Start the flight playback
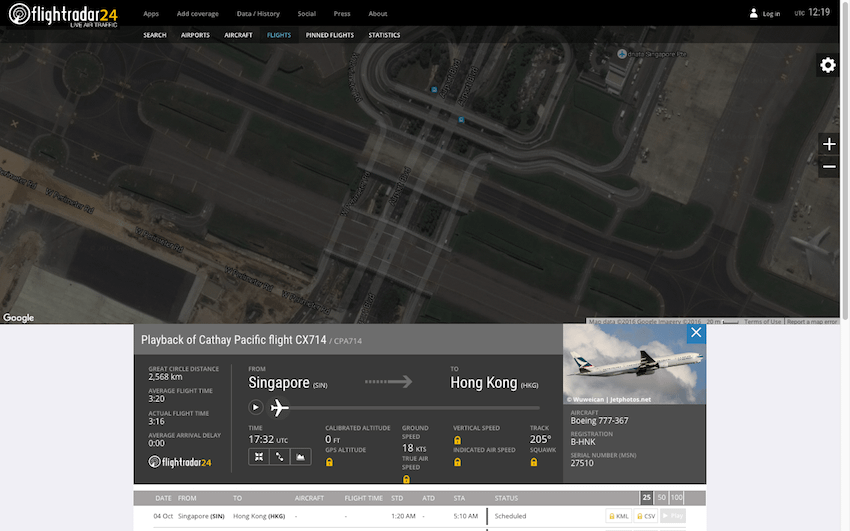Screen dimensions: 850x531 (x=255, y=407)
